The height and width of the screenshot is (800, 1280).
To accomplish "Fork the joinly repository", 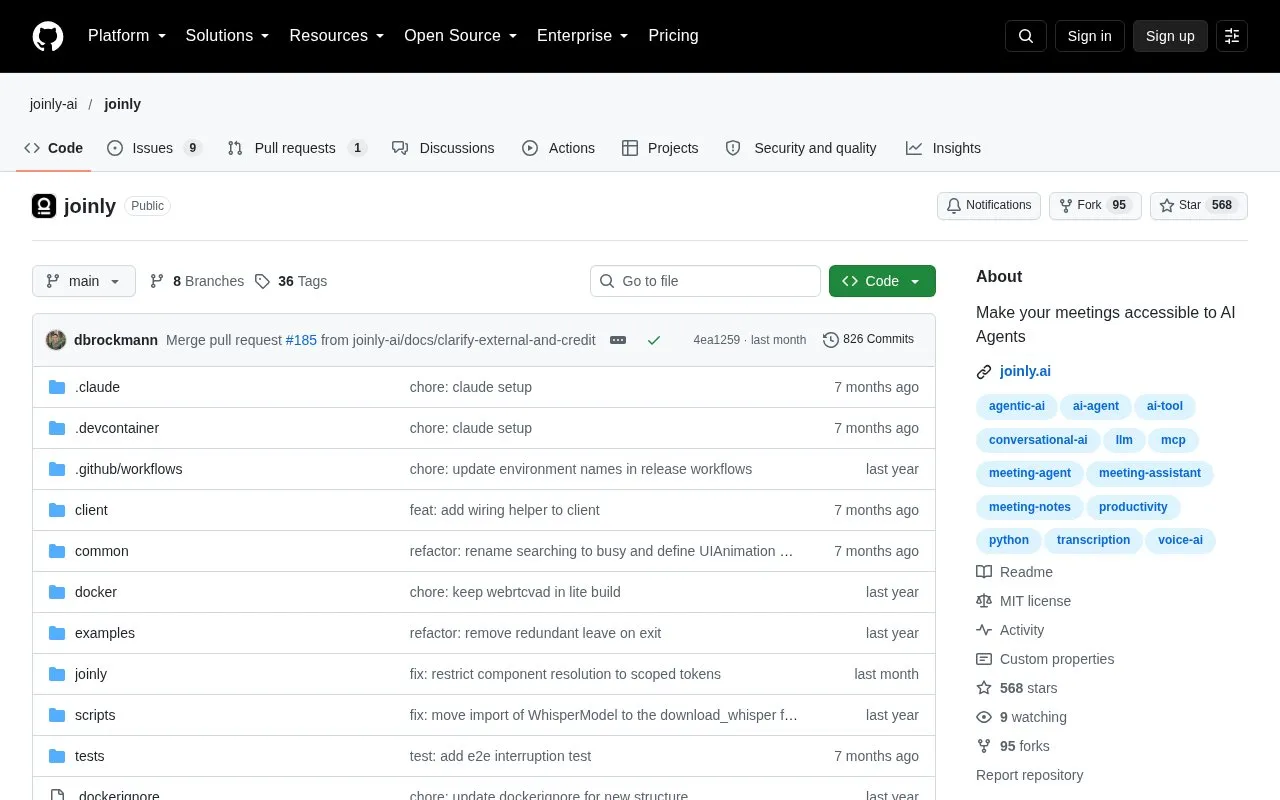I will coord(1095,206).
